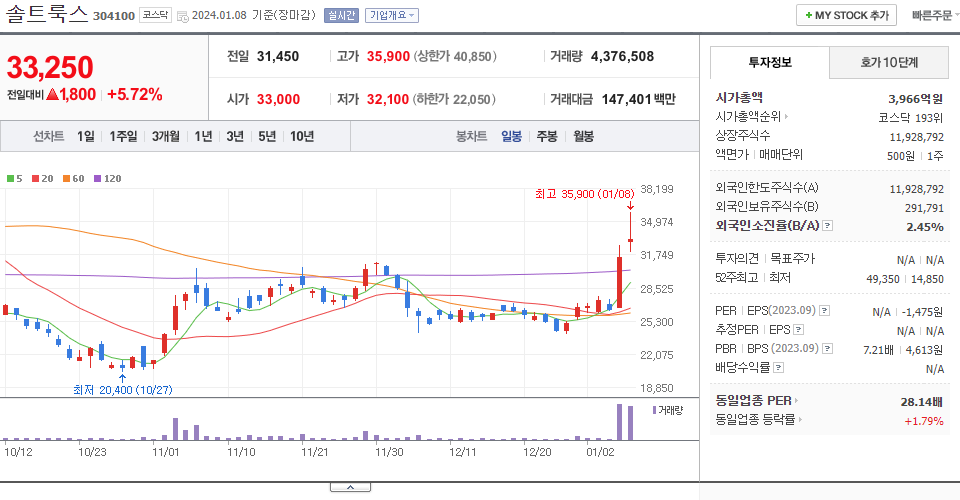This screenshot has width=960, height=500.
Task: Switch to the 호가10단계 tab
Action: point(889,62)
